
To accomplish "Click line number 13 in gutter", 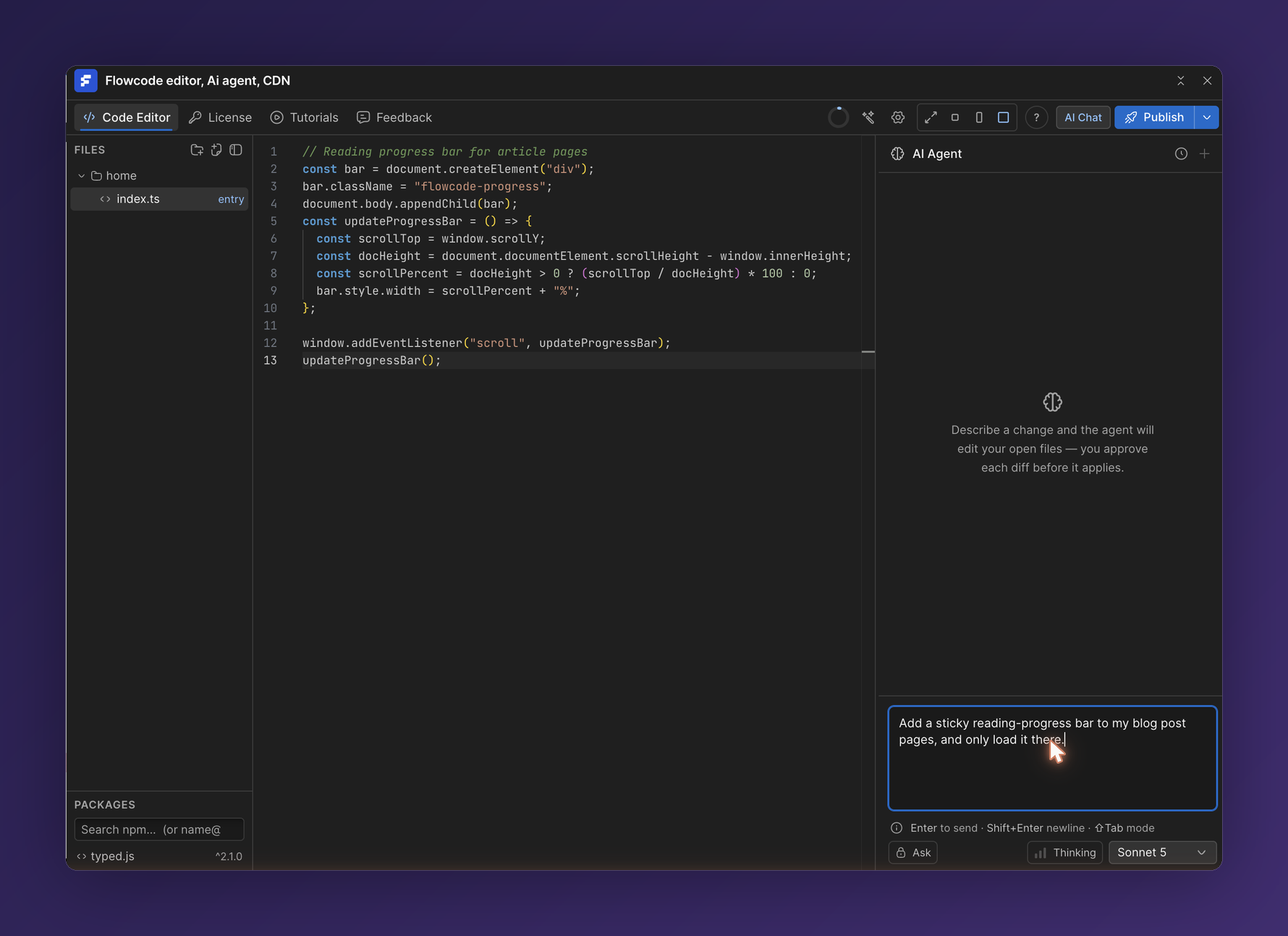I will [x=270, y=361].
